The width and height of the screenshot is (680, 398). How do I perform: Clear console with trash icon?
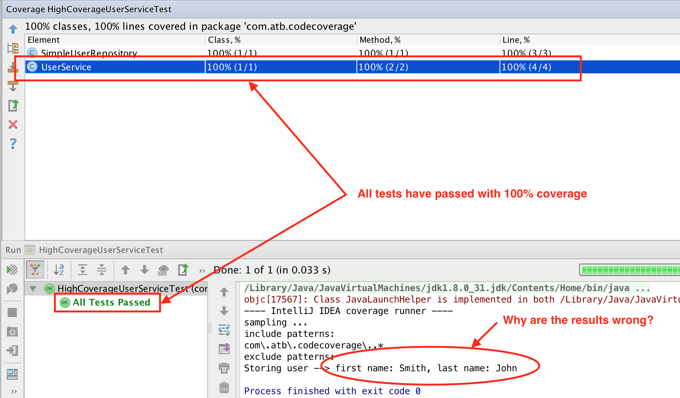click(x=224, y=387)
